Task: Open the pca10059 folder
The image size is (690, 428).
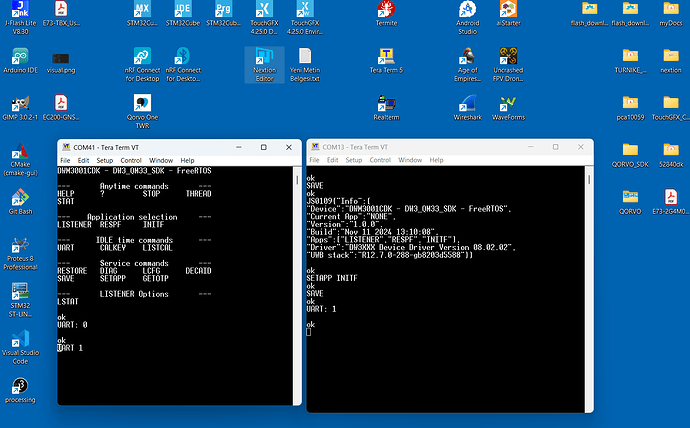Action: [x=630, y=108]
